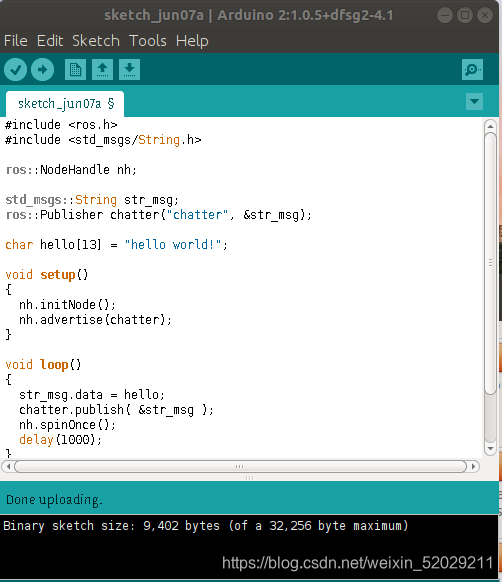Image resolution: width=502 pixels, height=582 pixels.
Task: Expand the tab options dropdown arrow
Action: (x=474, y=101)
